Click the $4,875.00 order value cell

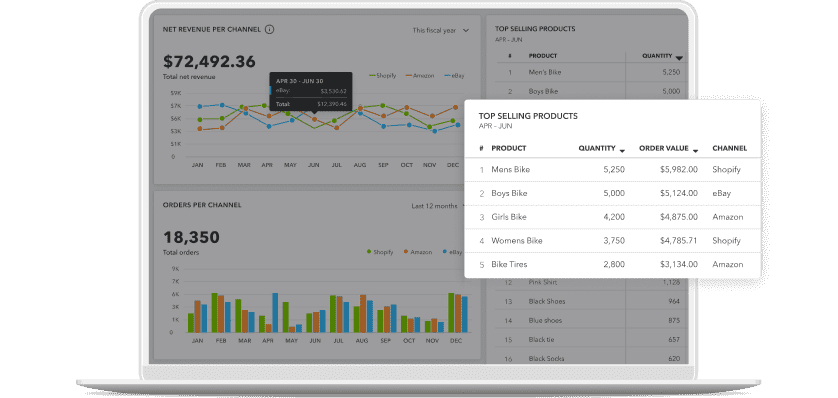pyautogui.click(x=678, y=217)
